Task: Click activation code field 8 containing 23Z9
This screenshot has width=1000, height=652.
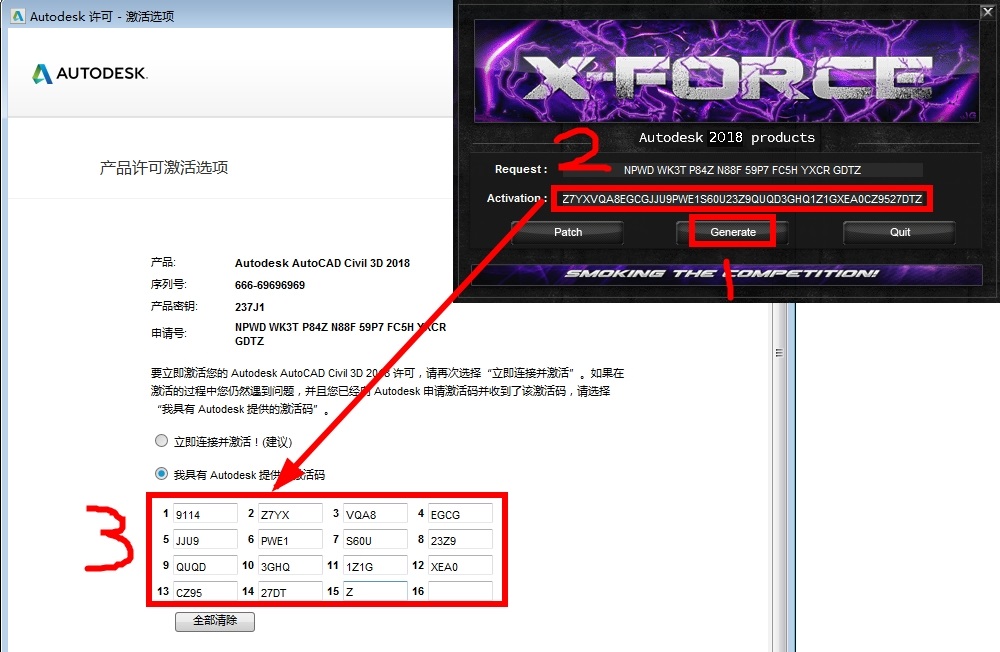Action: [x=460, y=540]
